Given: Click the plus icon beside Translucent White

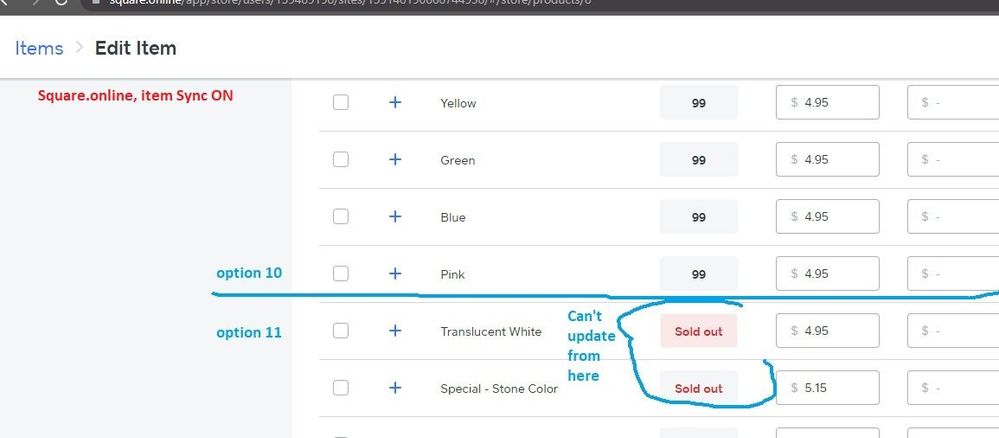Looking at the screenshot, I should coord(395,331).
